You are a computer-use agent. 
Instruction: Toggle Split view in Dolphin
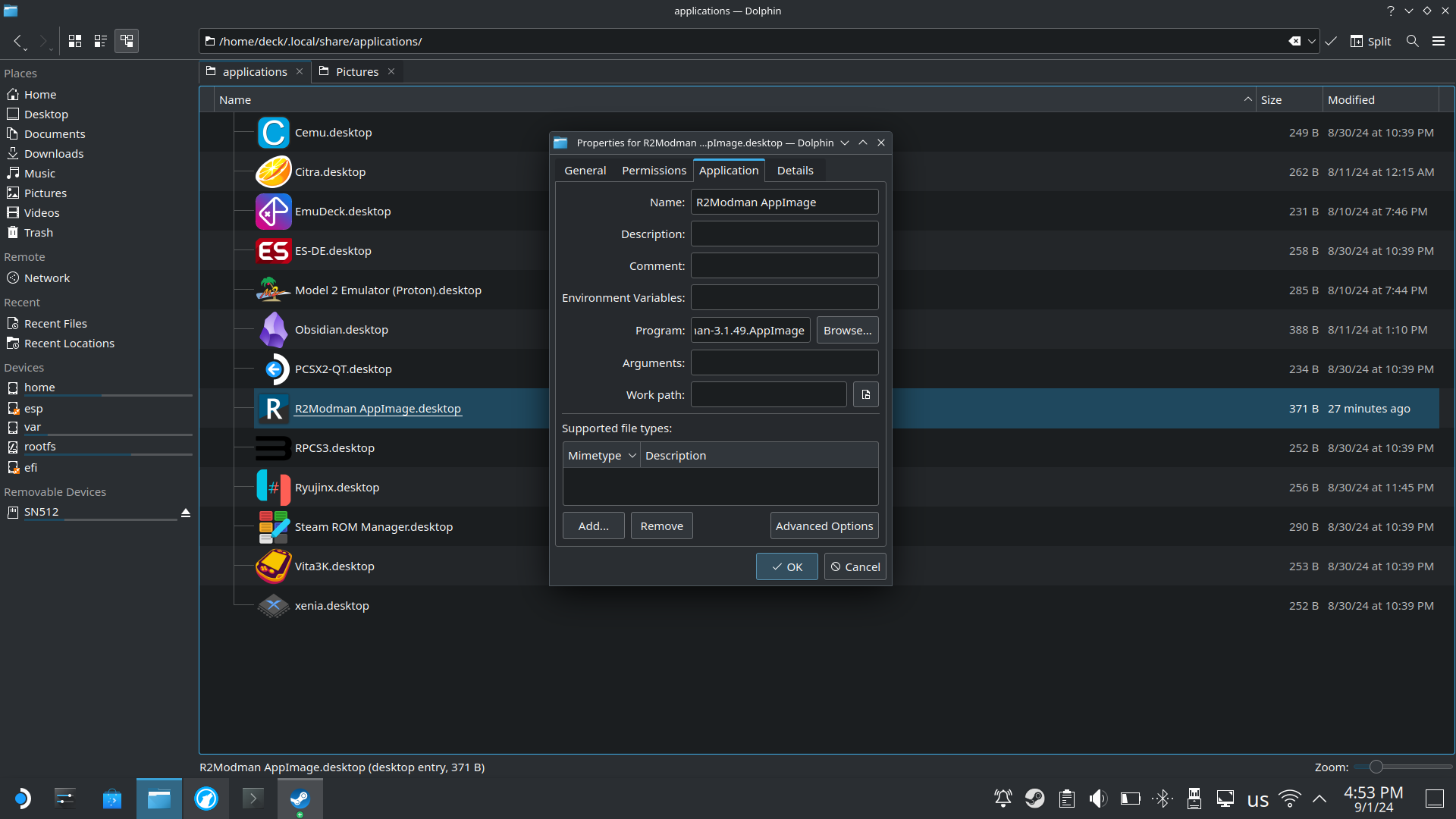point(1371,41)
